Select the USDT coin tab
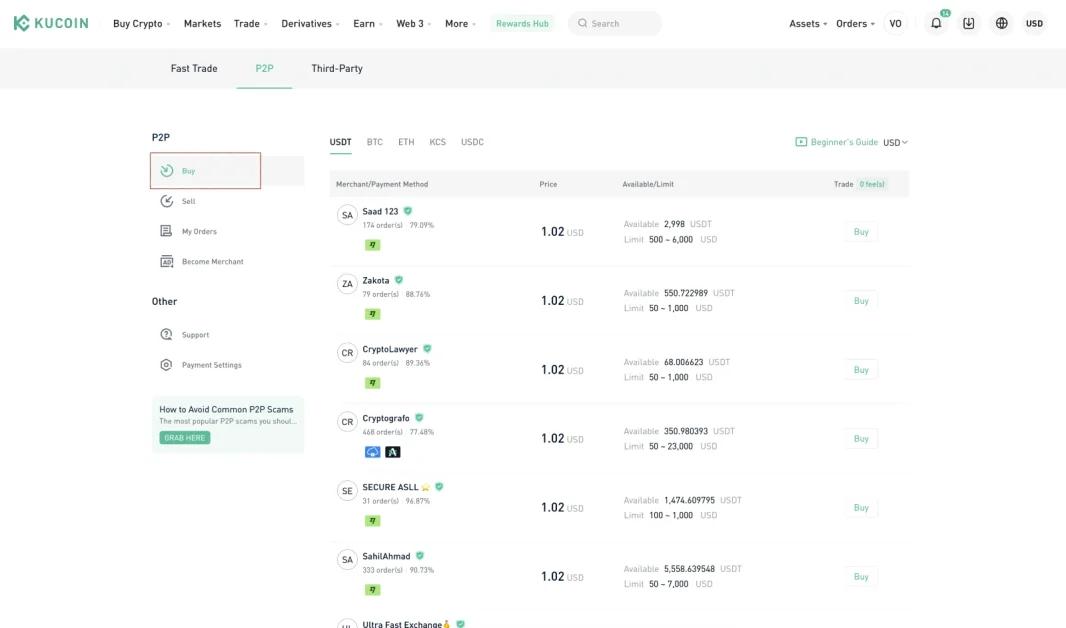 coord(341,142)
